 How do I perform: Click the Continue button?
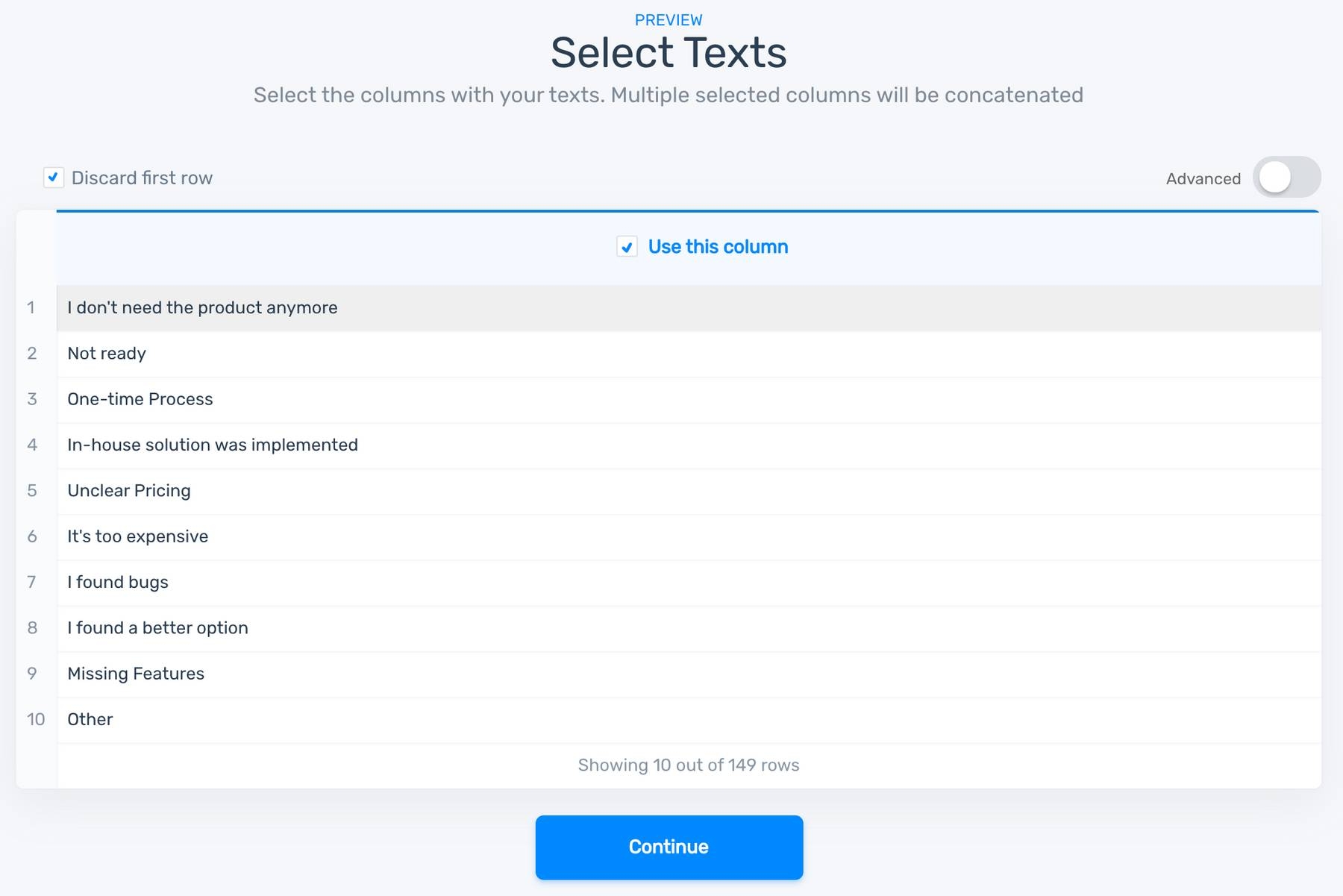[x=669, y=847]
